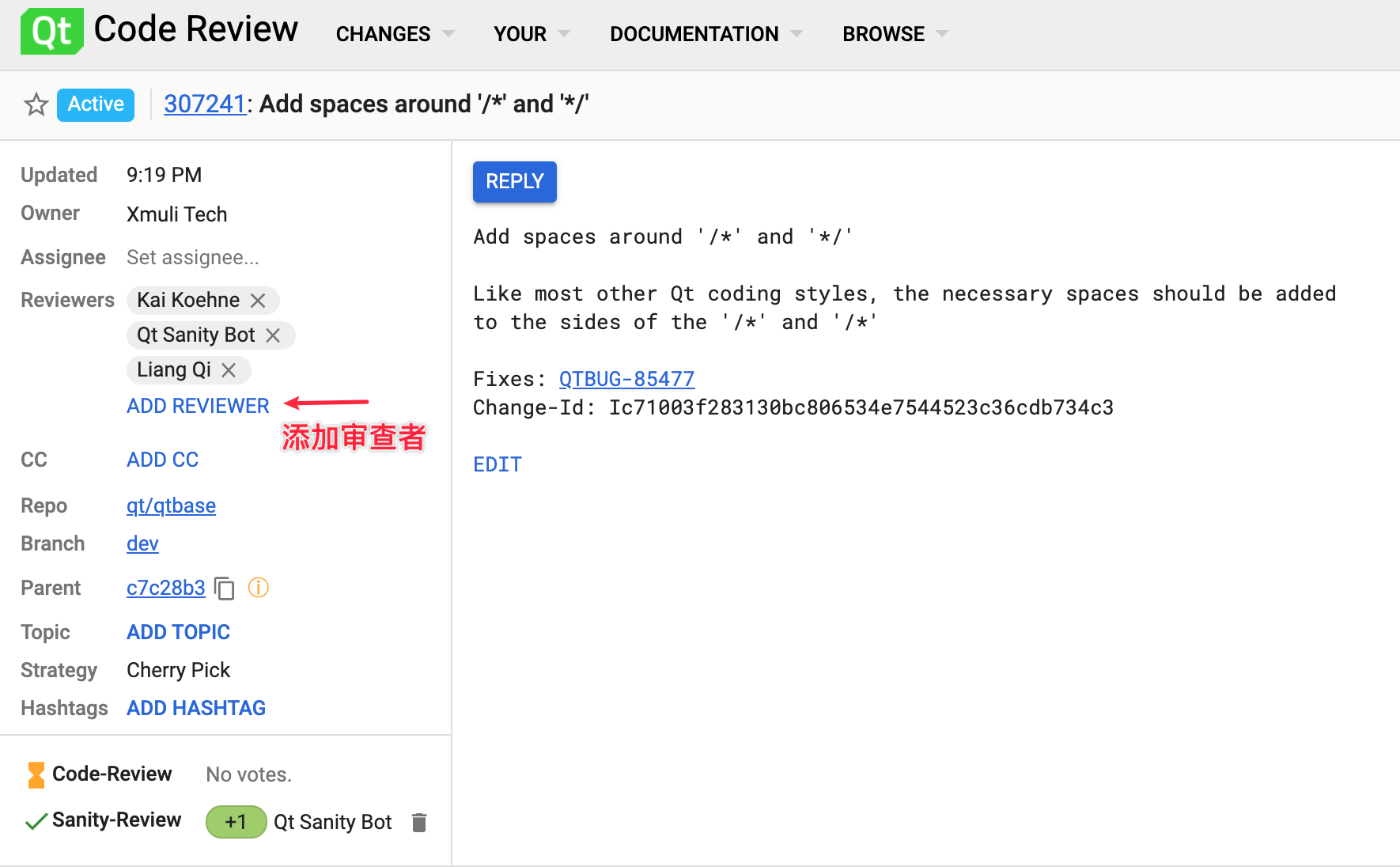Click the Active status badge
Screen dimensions: 1400x867
tap(96, 104)
